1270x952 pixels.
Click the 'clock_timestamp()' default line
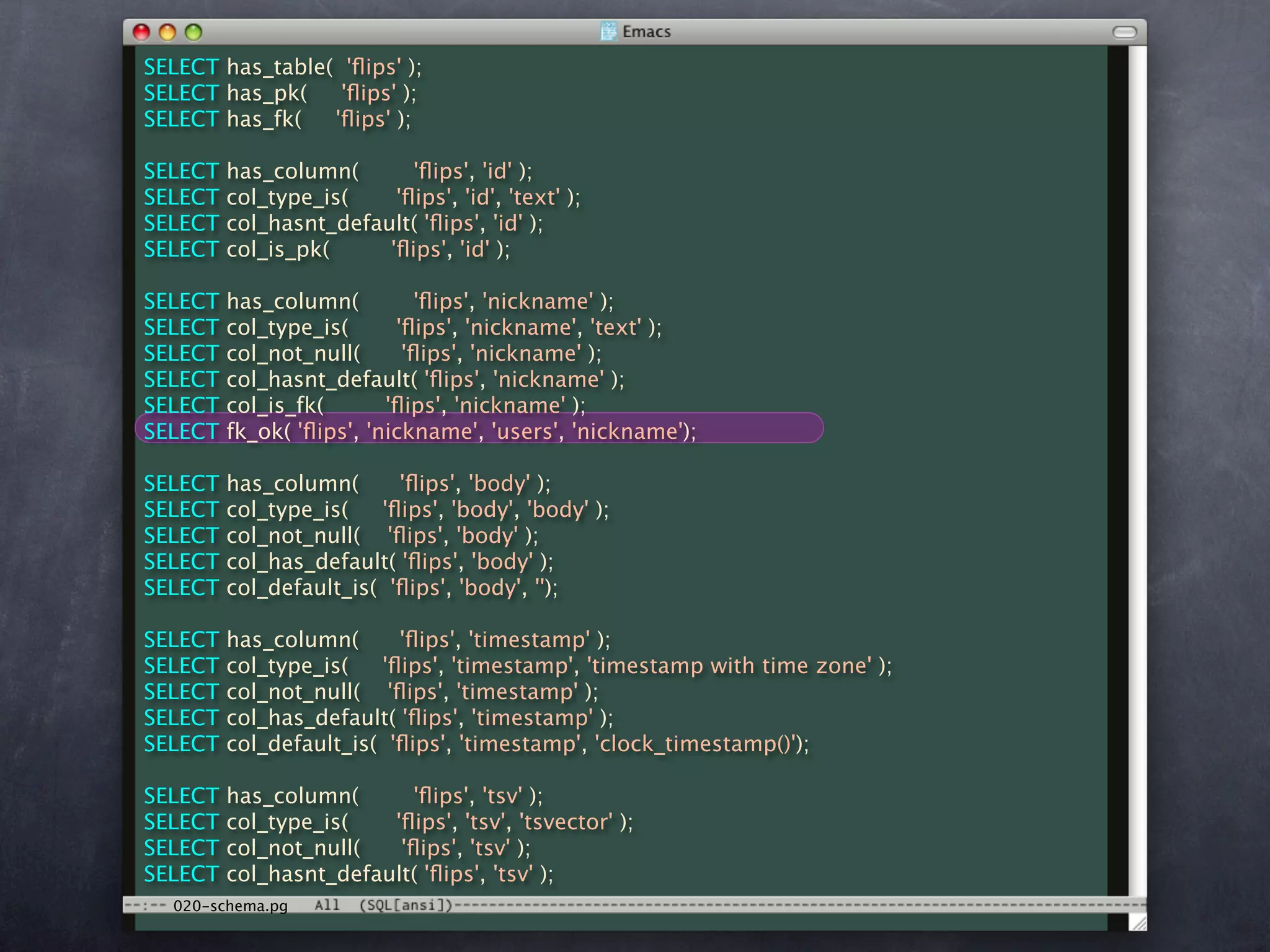(x=476, y=744)
